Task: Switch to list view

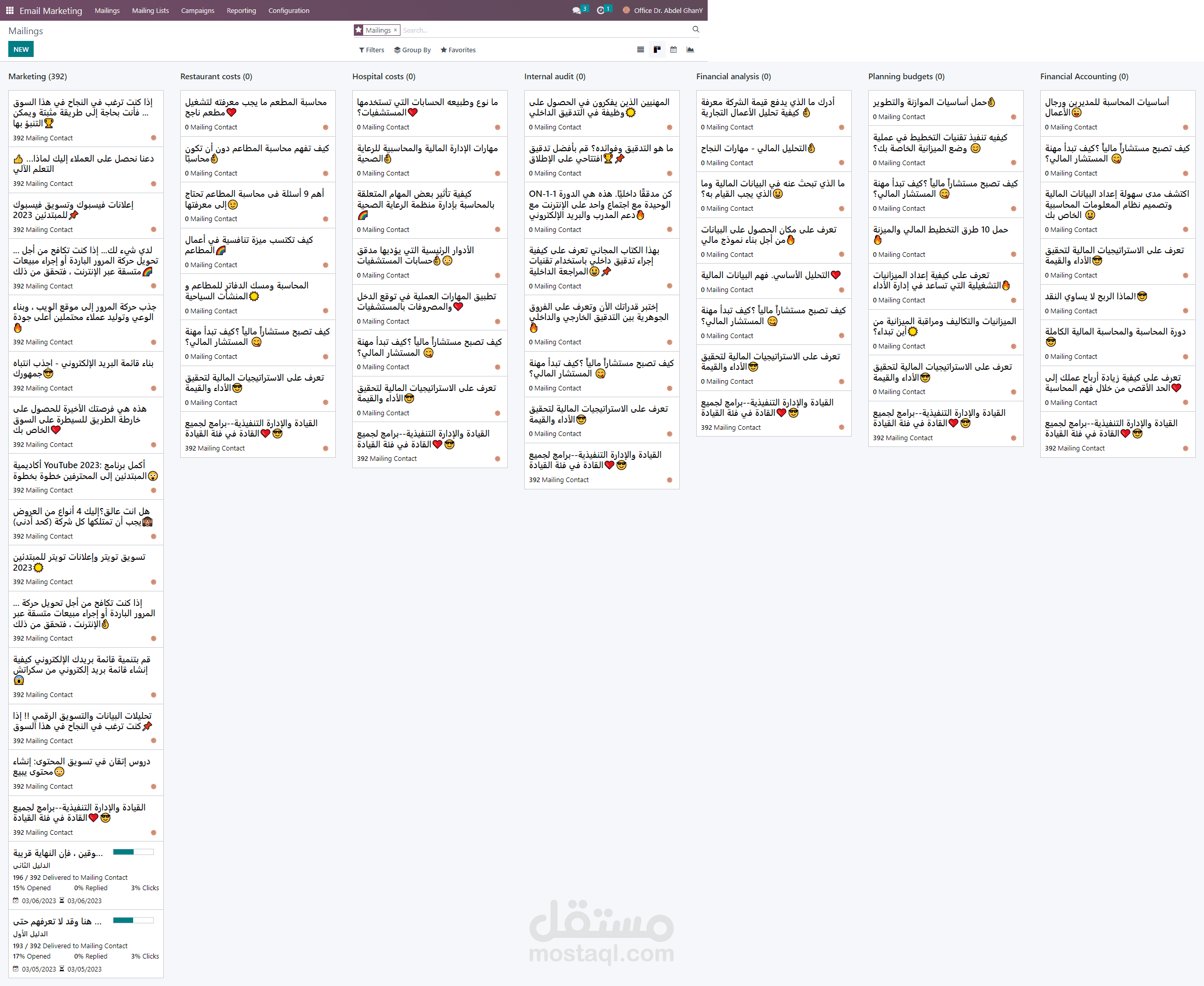Action: (x=640, y=50)
